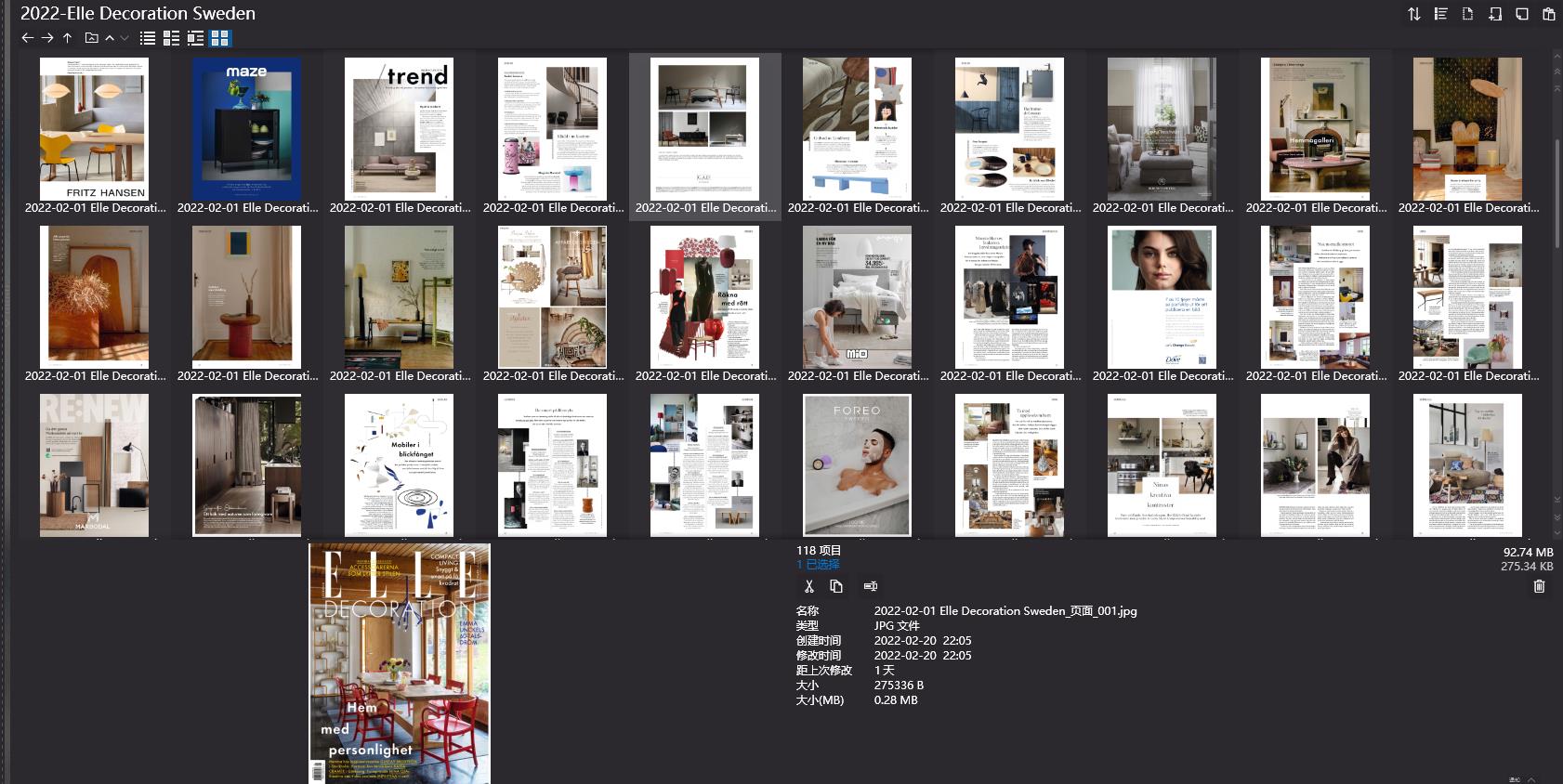Select the blue maze cabinet thumbnail

(246, 129)
